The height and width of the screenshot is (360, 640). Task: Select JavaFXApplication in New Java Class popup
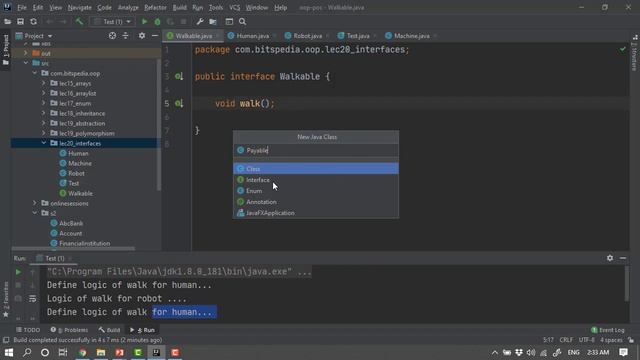[316, 213]
